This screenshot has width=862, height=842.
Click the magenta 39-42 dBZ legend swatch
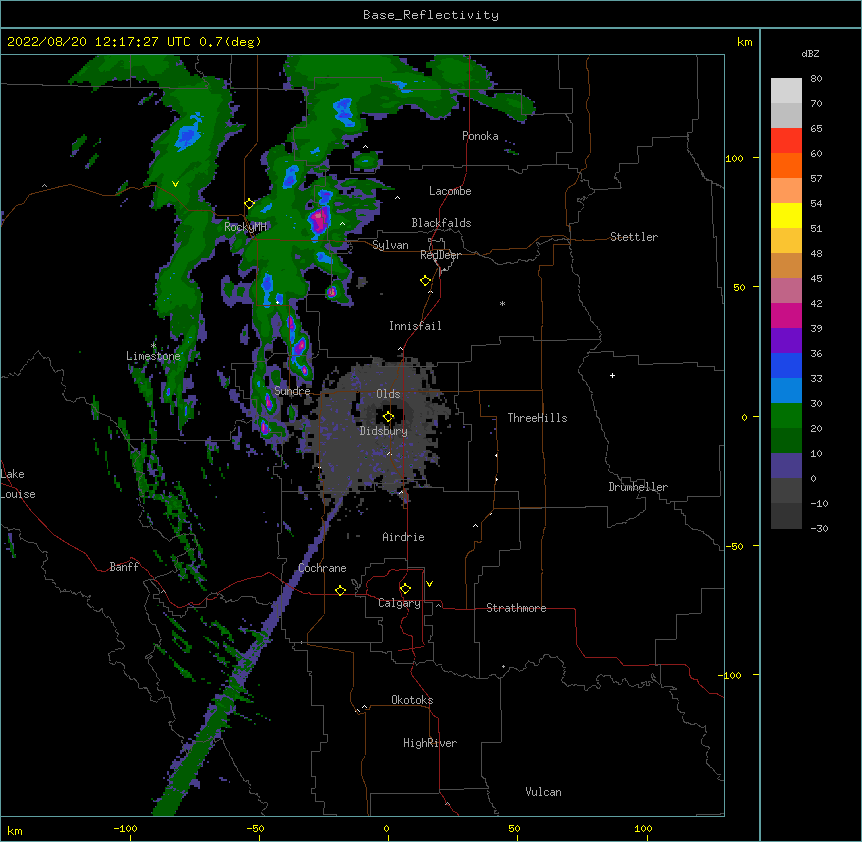[786, 315]
